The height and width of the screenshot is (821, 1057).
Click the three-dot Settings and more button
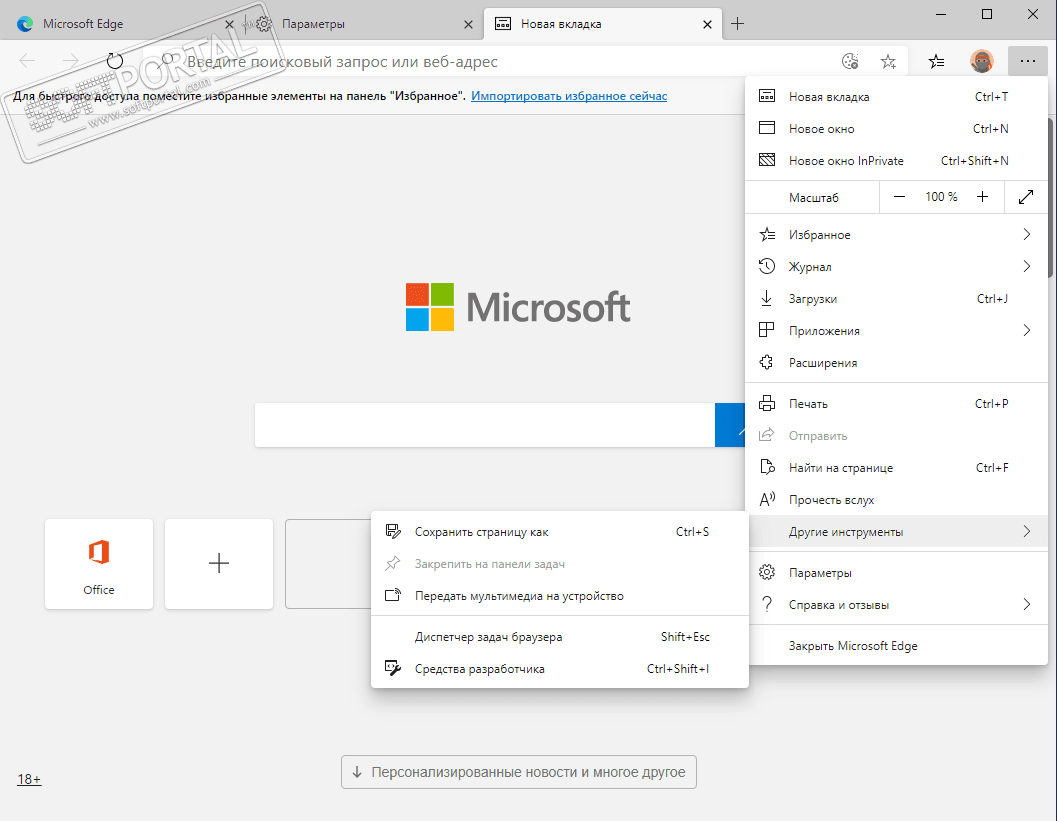click(1027, 61)
